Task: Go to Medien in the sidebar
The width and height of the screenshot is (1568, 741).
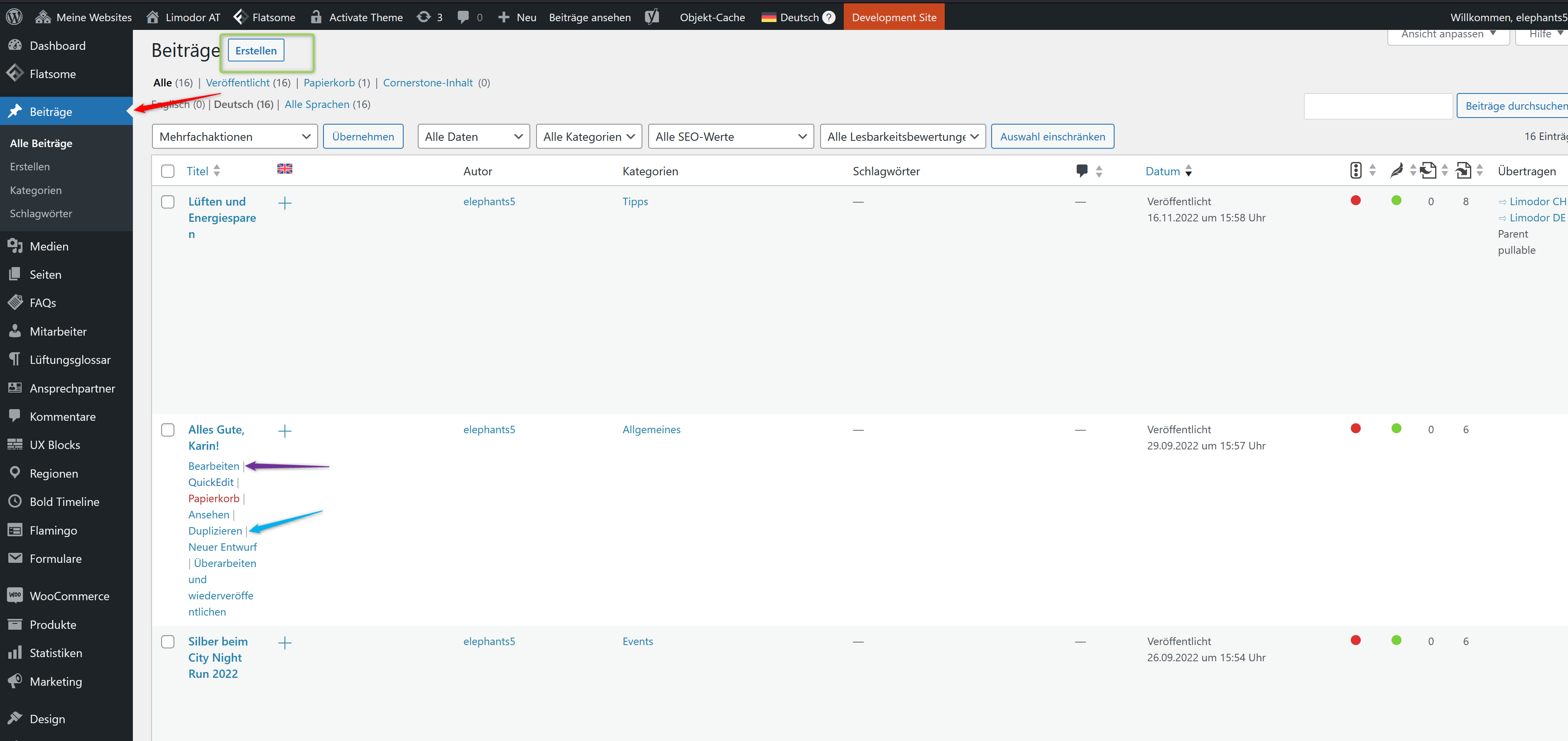Action: pos(49,246)
